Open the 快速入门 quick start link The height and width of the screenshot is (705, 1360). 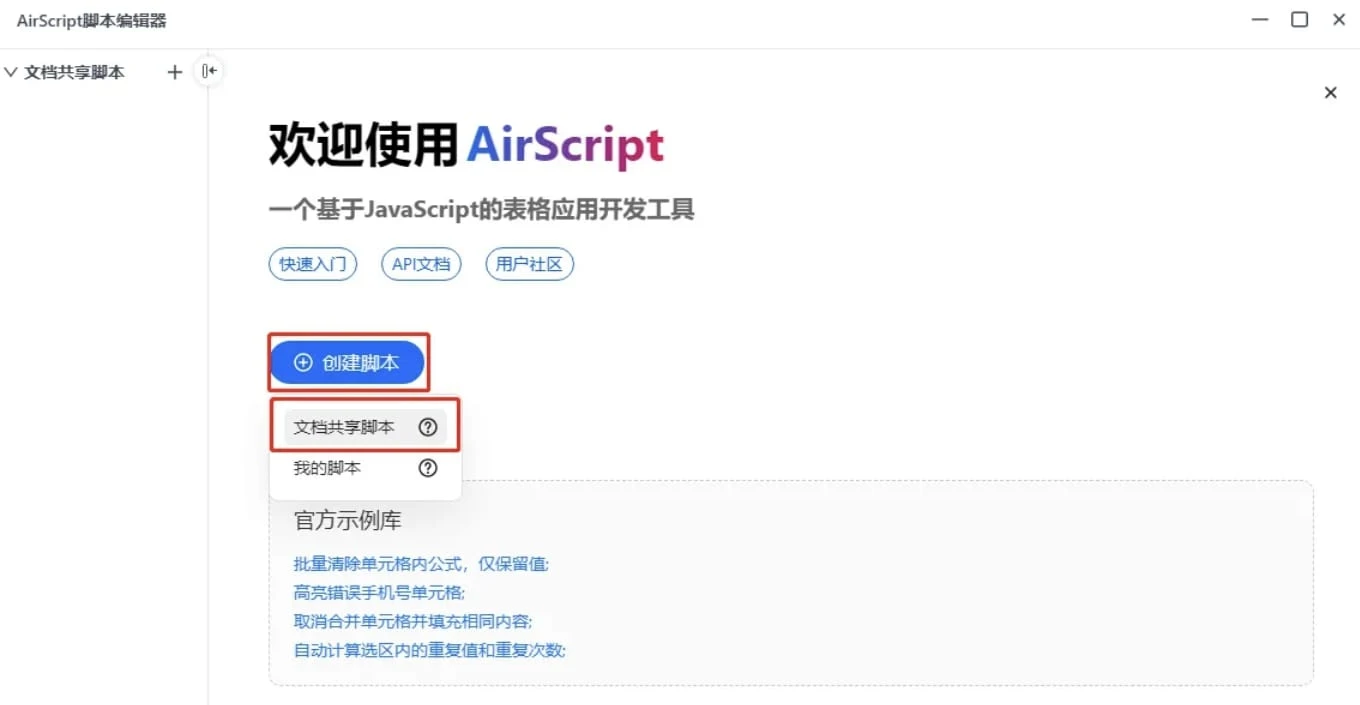[312, 263]
